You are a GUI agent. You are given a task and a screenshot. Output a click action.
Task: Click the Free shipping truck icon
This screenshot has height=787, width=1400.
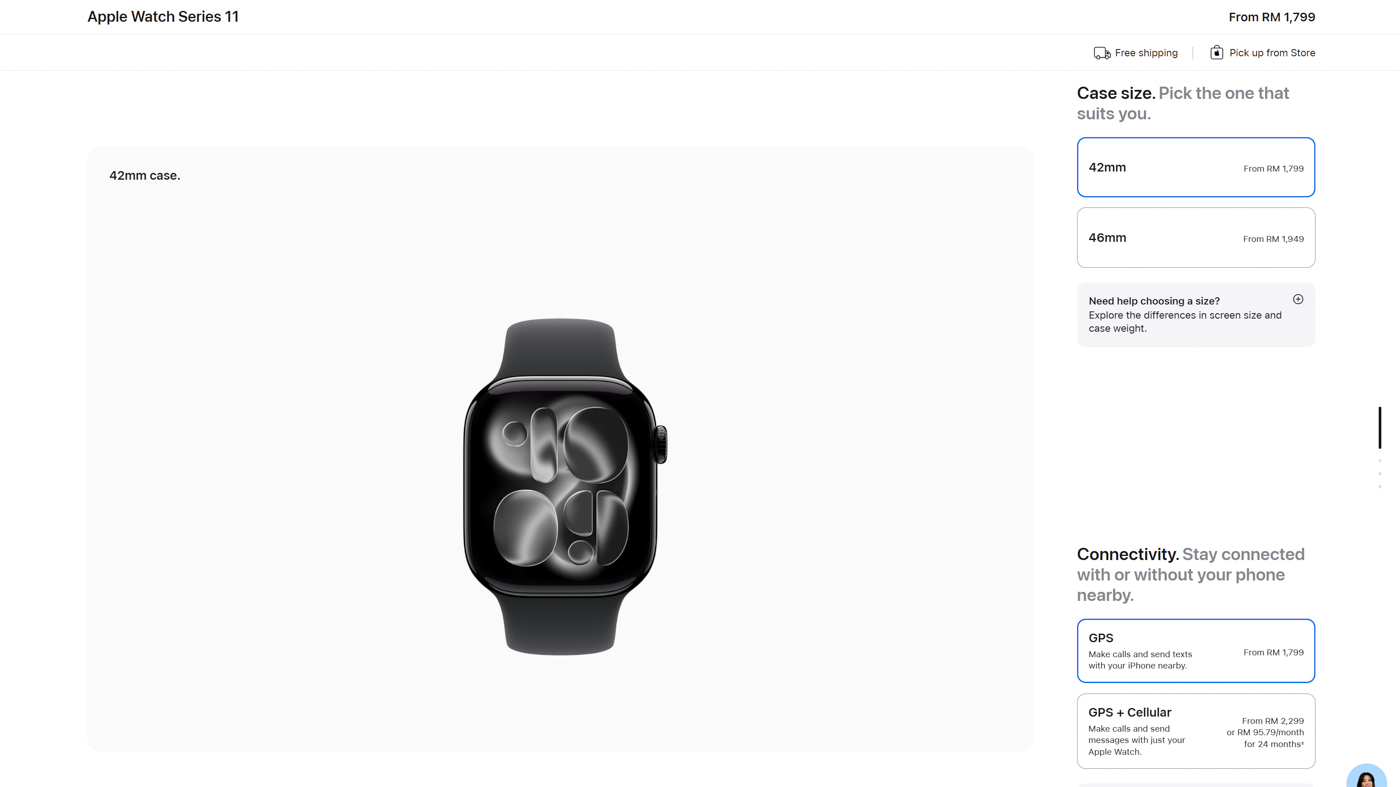1101,53
